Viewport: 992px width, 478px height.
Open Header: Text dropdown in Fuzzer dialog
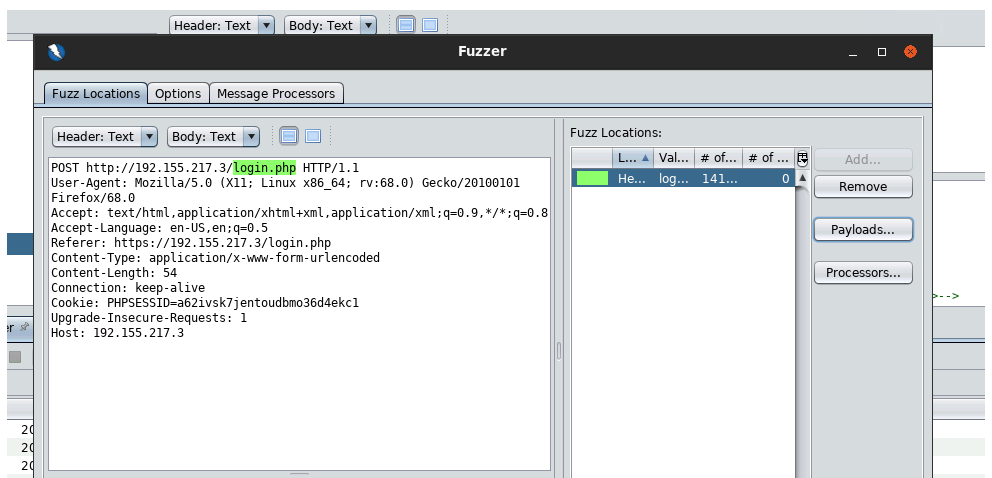tap(105, 136)
